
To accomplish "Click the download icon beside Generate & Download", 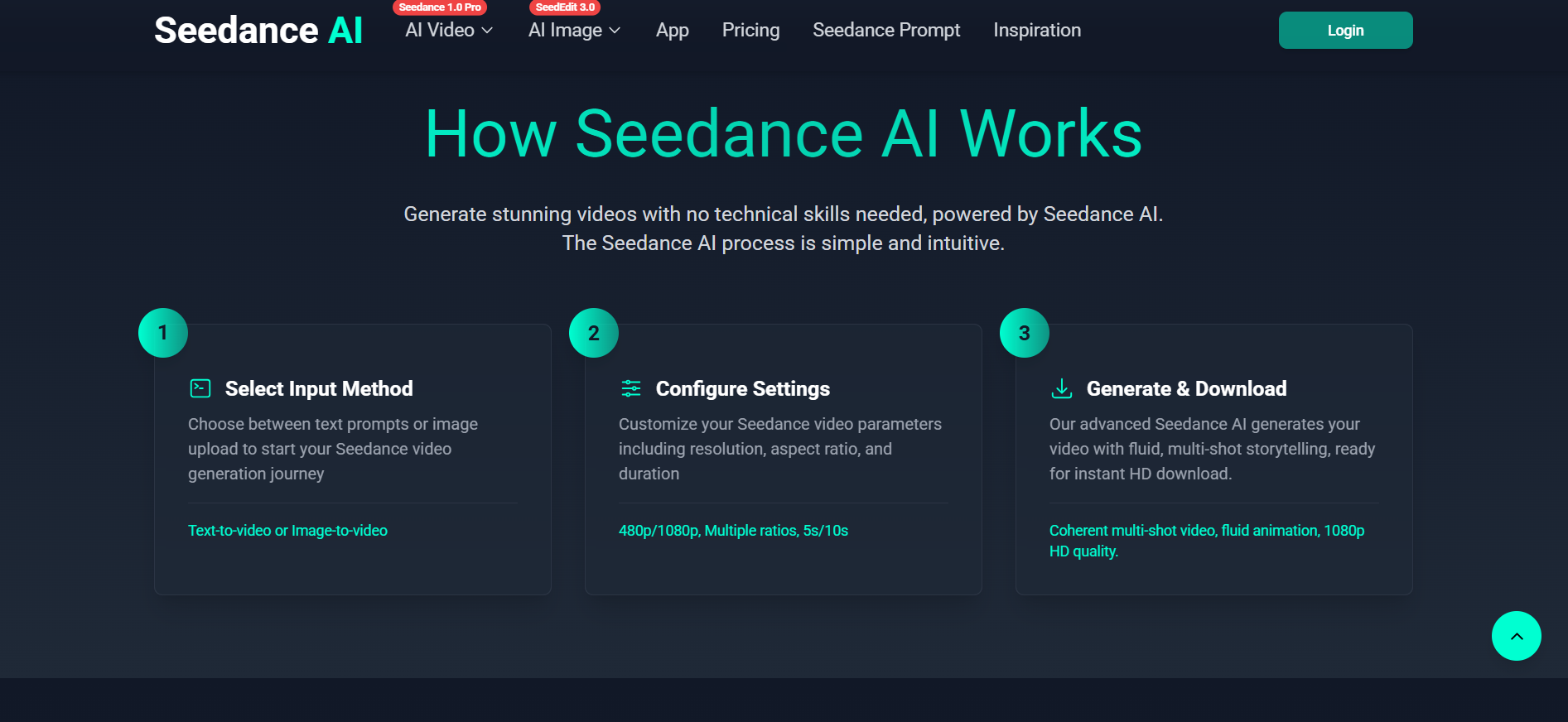I will pyautogui.click(x=1062, y=388).
